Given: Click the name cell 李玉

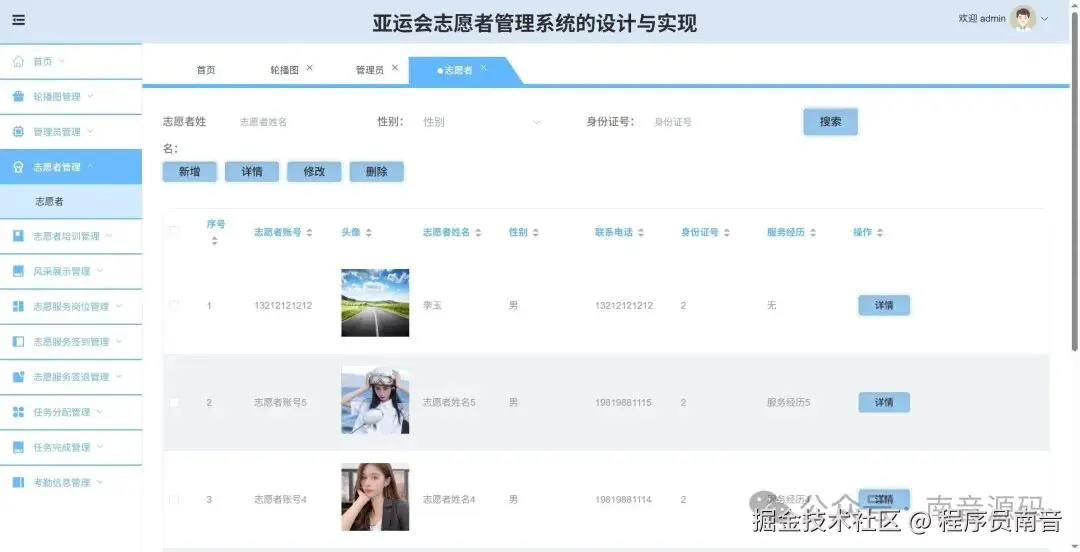Looking at the screenshot, I should (432, 305).
